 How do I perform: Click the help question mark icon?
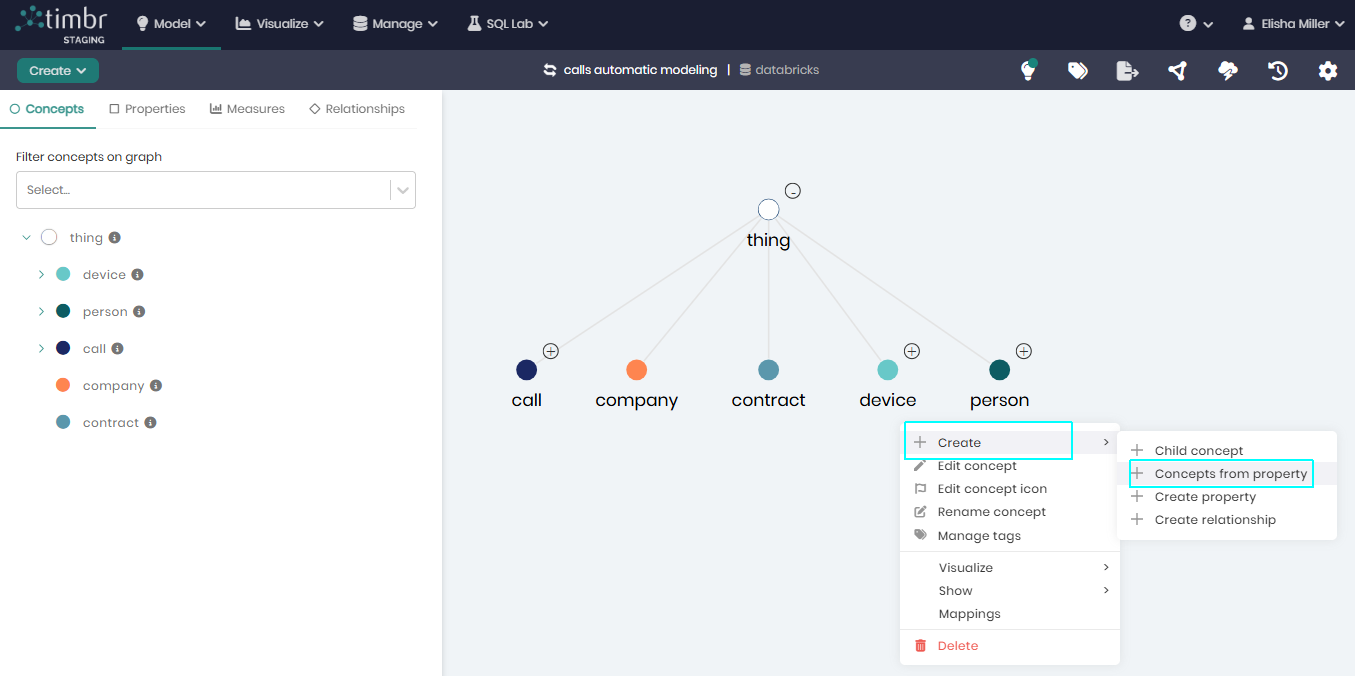pyautogui.click(x=1188, y=23)
